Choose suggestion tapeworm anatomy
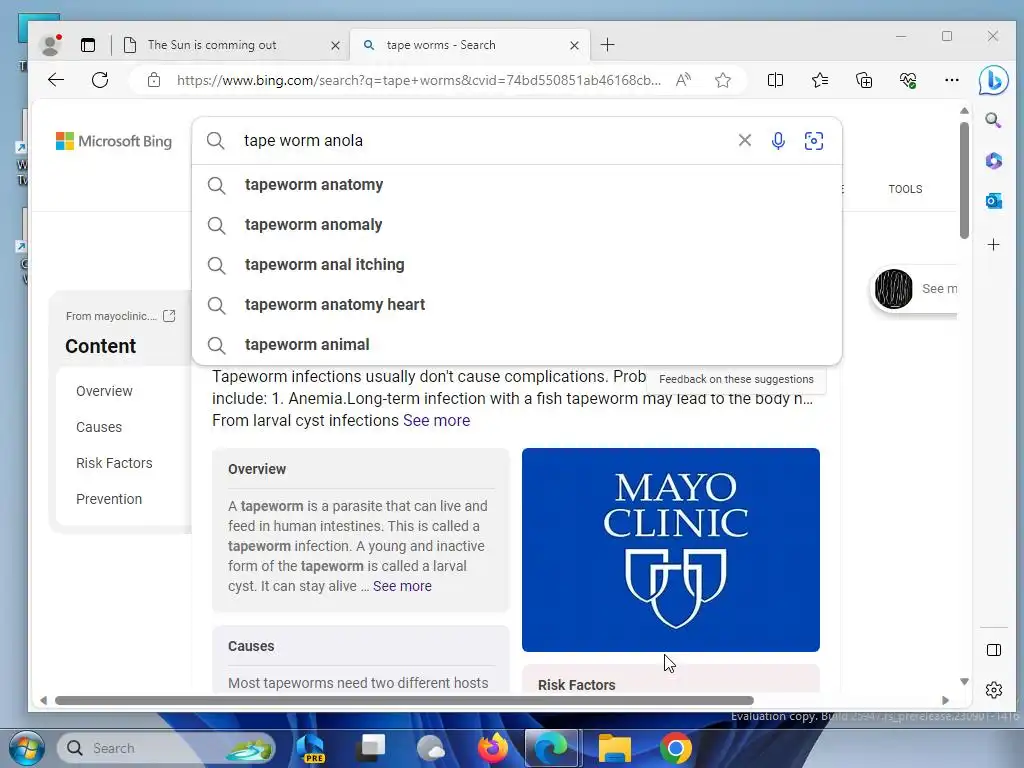The width and height of the screenshot is (1024, 768). point(517,185)
